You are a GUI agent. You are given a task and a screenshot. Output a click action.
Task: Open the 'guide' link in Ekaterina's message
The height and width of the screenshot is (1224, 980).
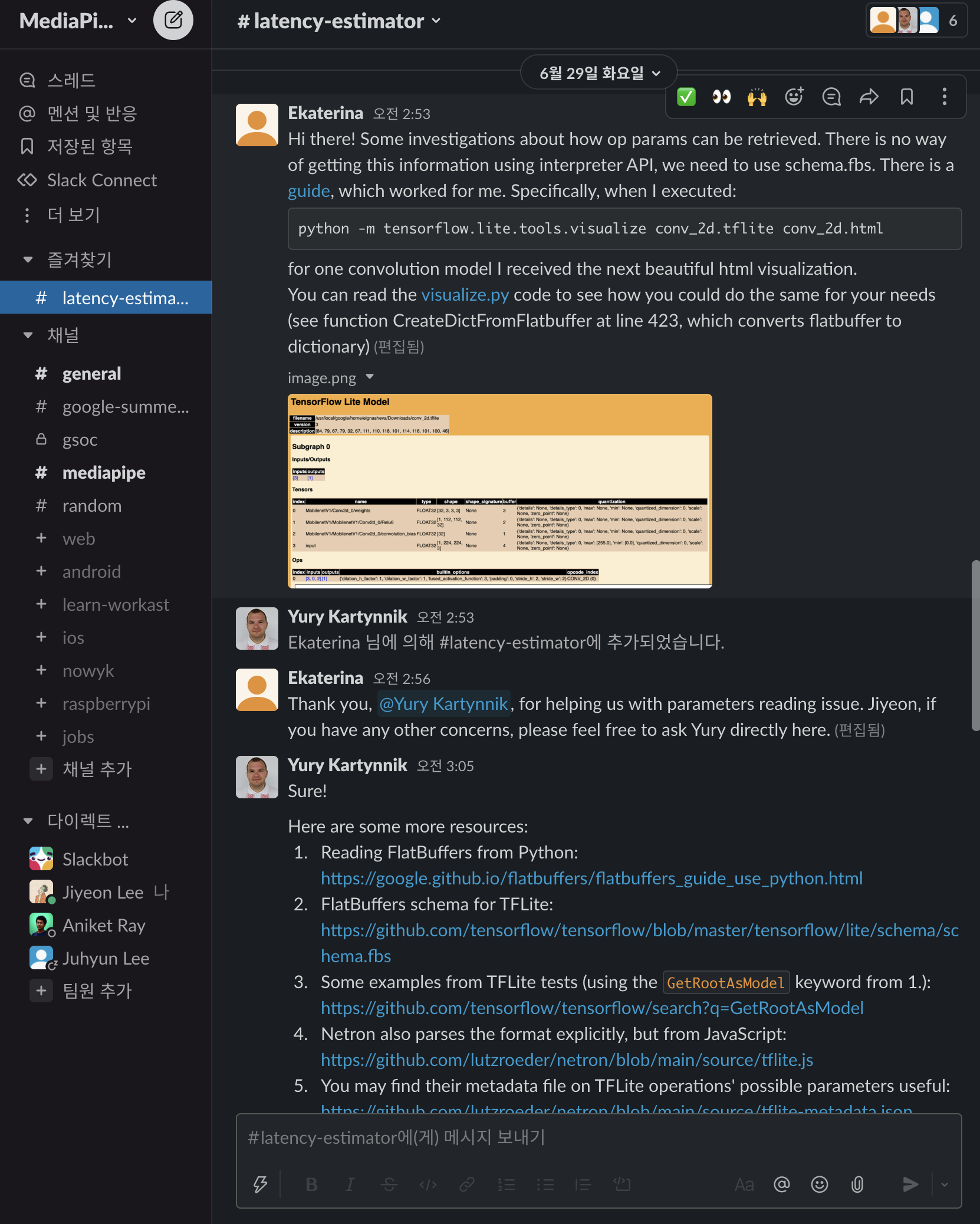tap(308, 191)
